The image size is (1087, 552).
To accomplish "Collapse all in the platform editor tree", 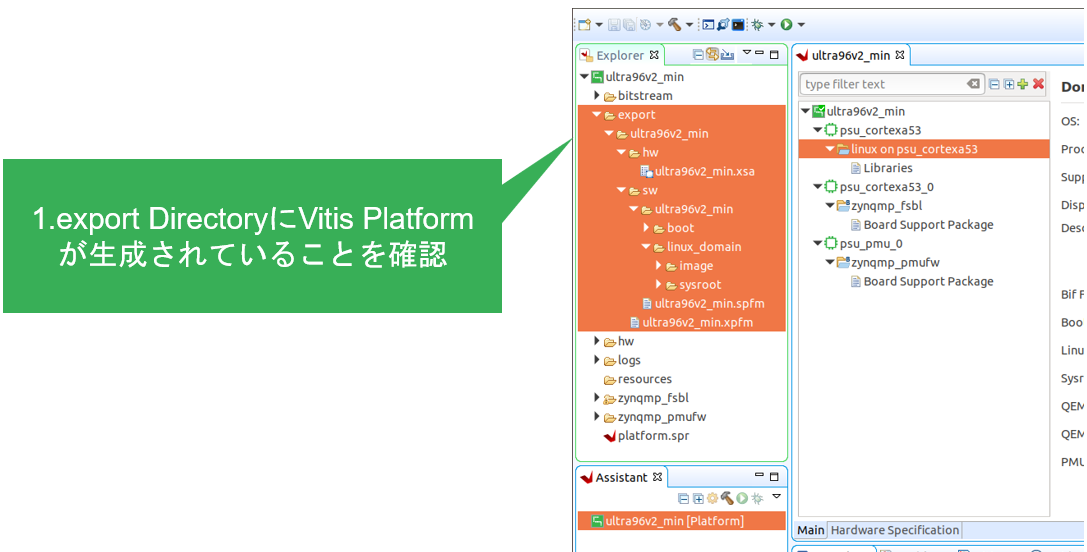I will pos(995,84).
